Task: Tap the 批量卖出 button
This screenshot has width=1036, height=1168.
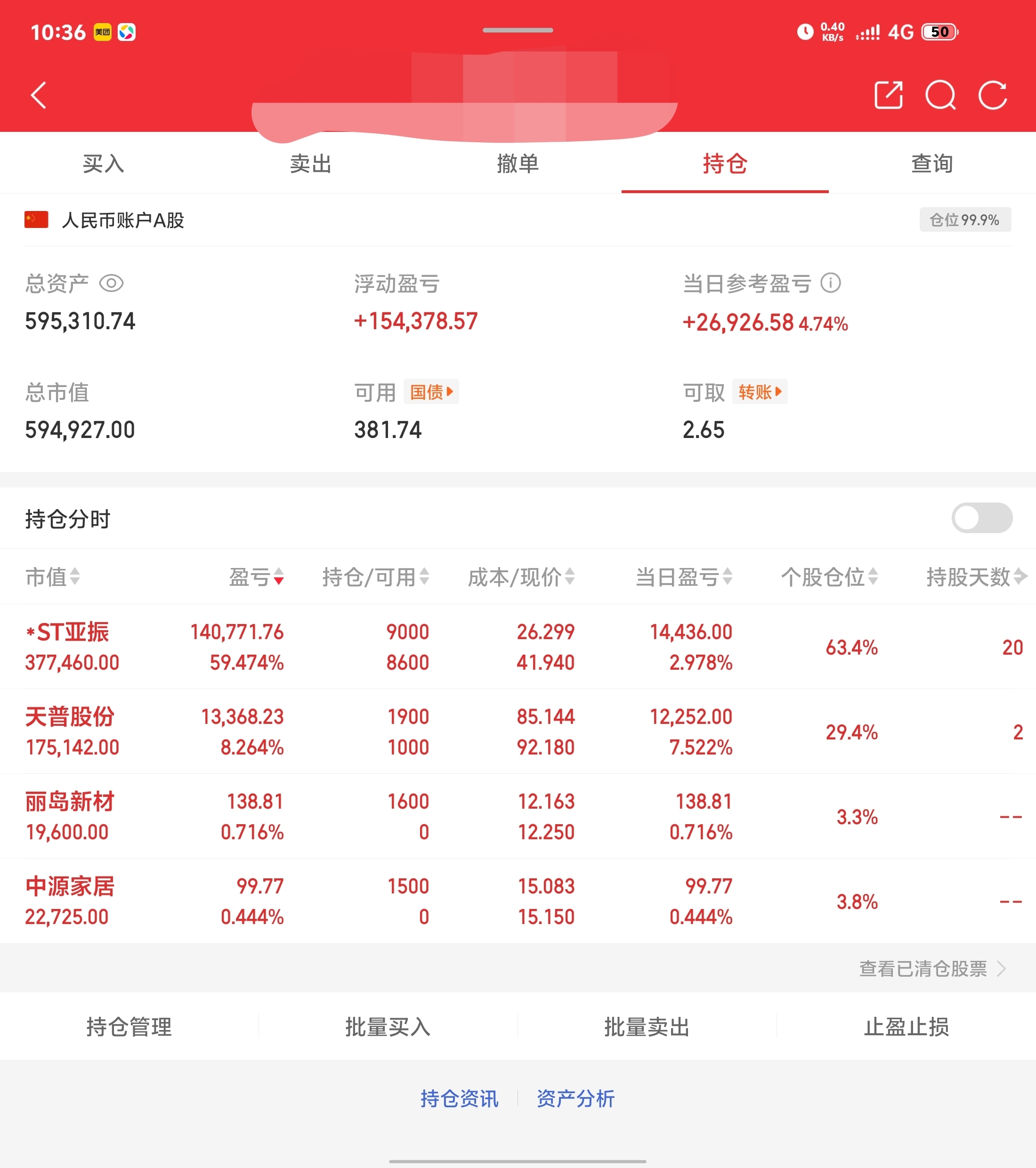Action: [647, 1027]
